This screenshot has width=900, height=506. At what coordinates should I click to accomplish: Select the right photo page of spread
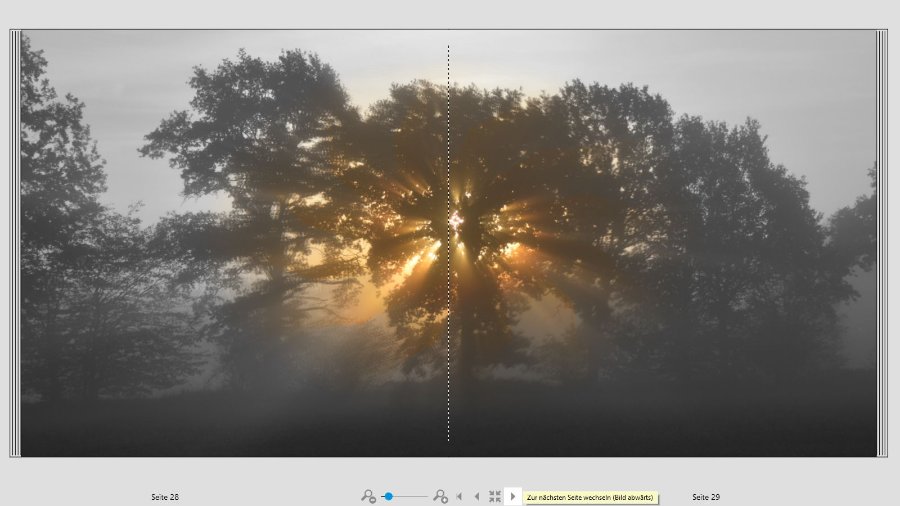(662, 243)
